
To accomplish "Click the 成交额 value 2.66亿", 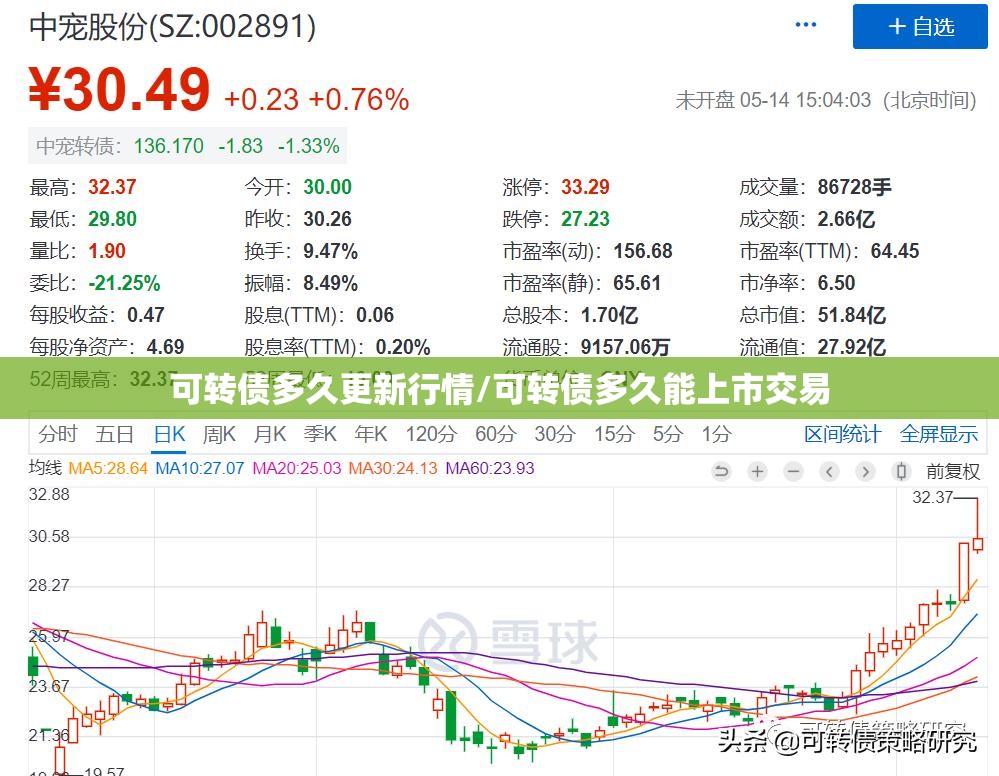I will point(846,219).
